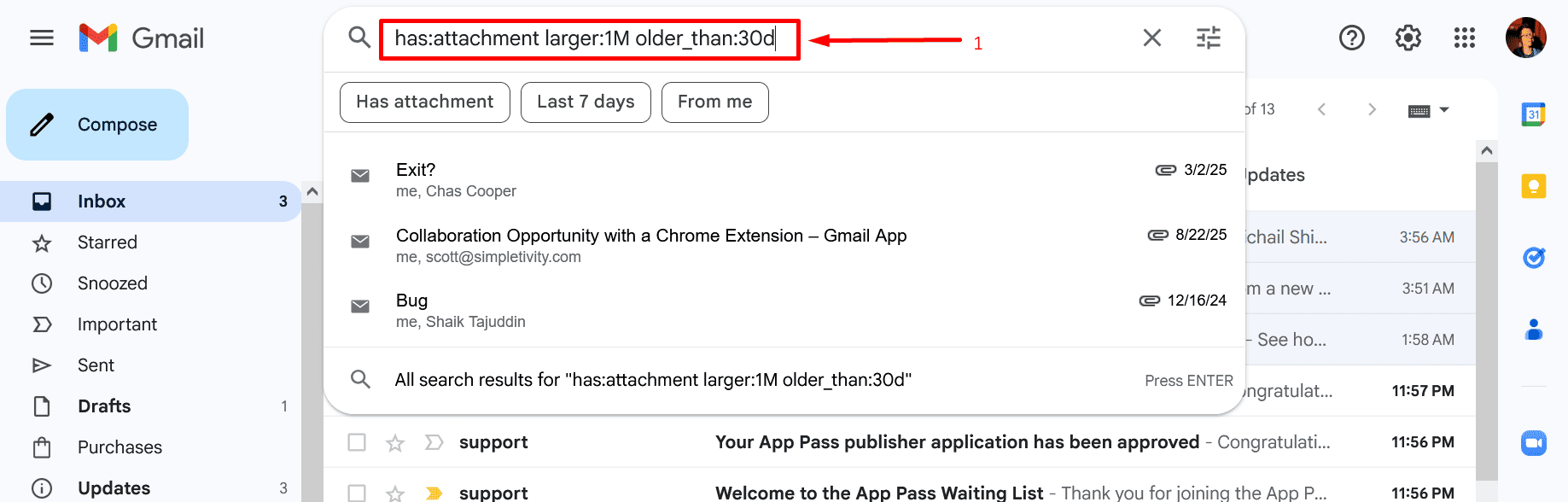Viewport: 1568px width, 502px height.
Task: Click the search magnifier icon
Action: 359,38
